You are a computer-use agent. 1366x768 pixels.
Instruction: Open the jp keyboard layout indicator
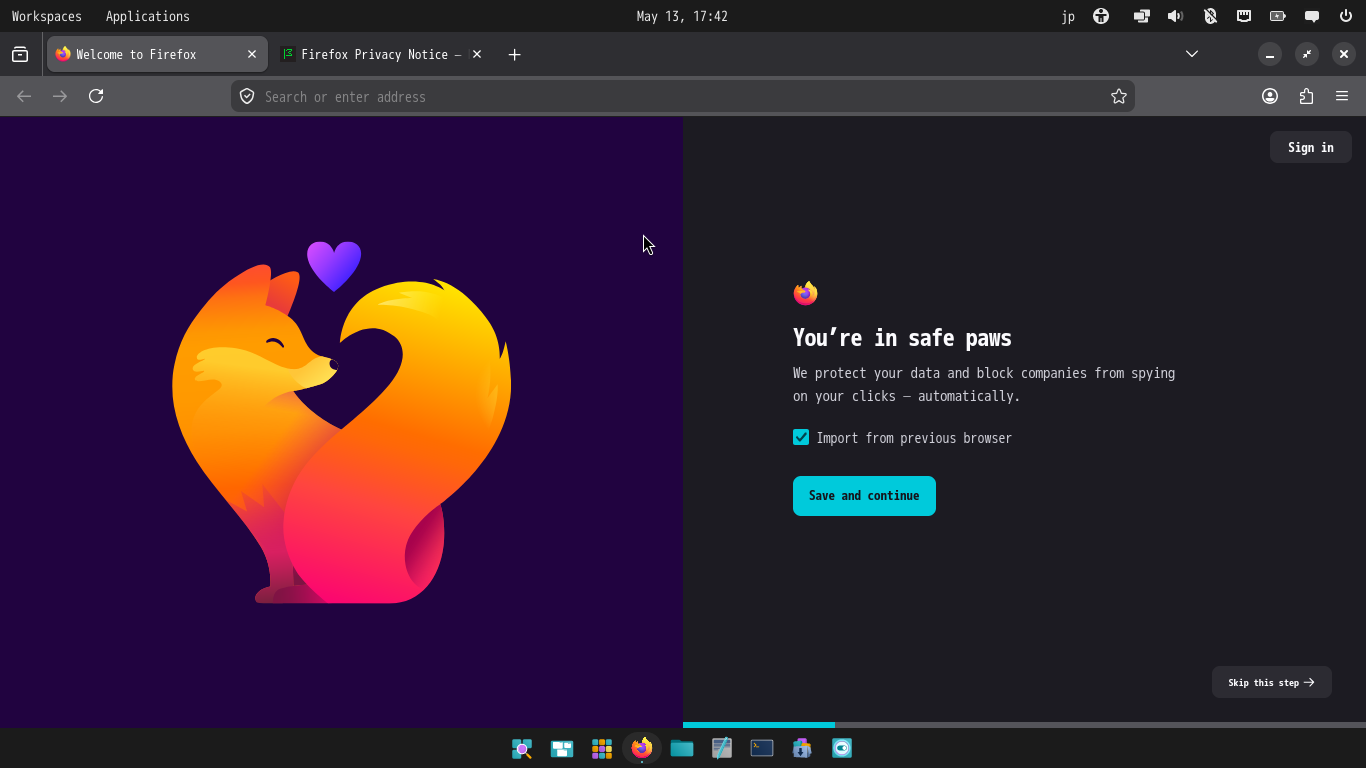point(1068,16)
